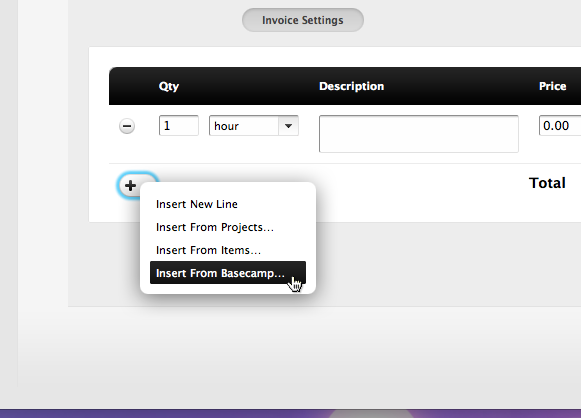Click the Qty column header
Screen dimensions: 581x418
tap(169, 86)
